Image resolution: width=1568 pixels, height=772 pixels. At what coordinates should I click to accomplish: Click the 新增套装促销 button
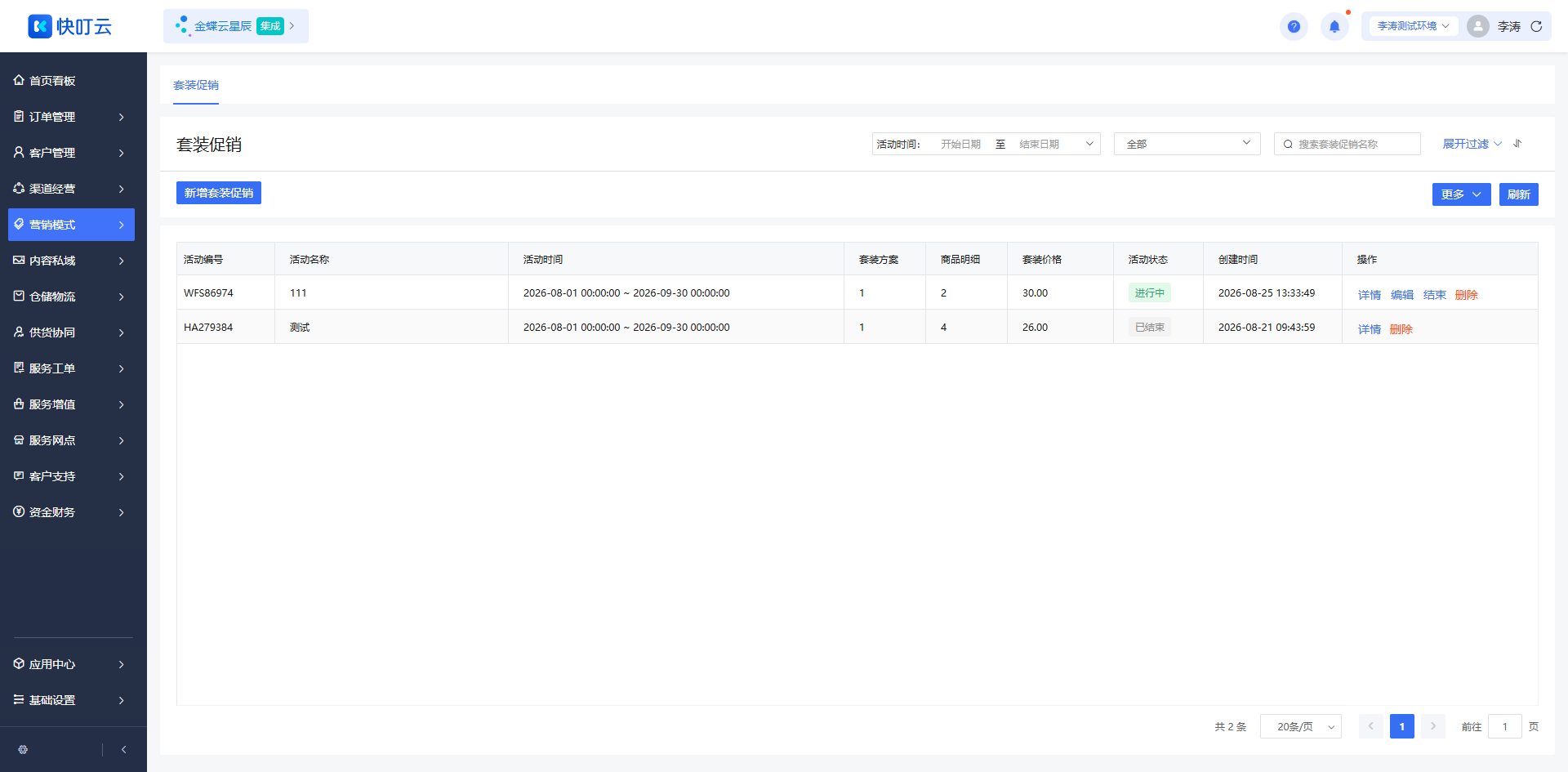219,193
